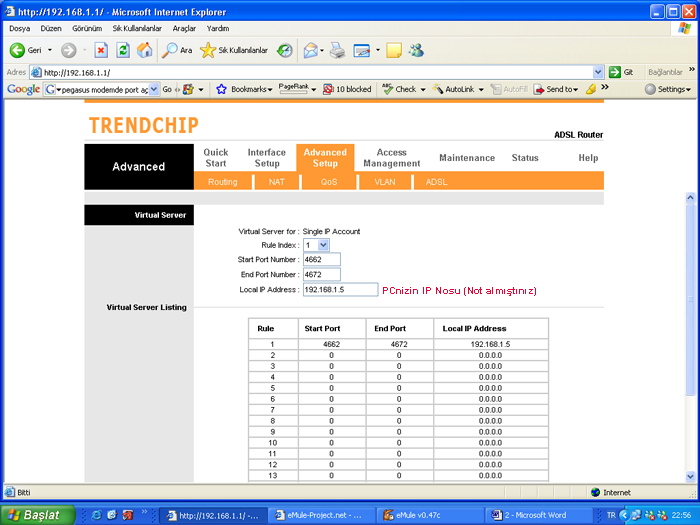Click the spell Check icon
700x525 pixels.
388,89
